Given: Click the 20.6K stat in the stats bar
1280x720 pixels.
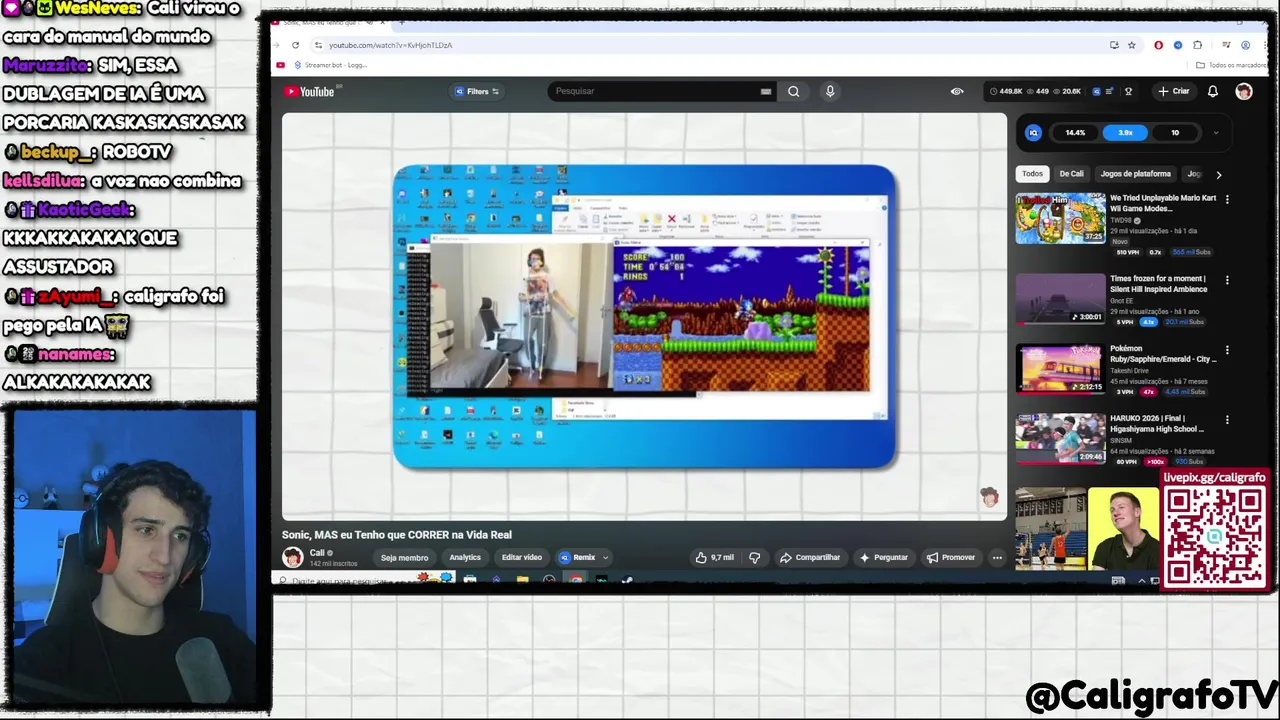Looking at the screenshot, I should tap(1065, 91).
